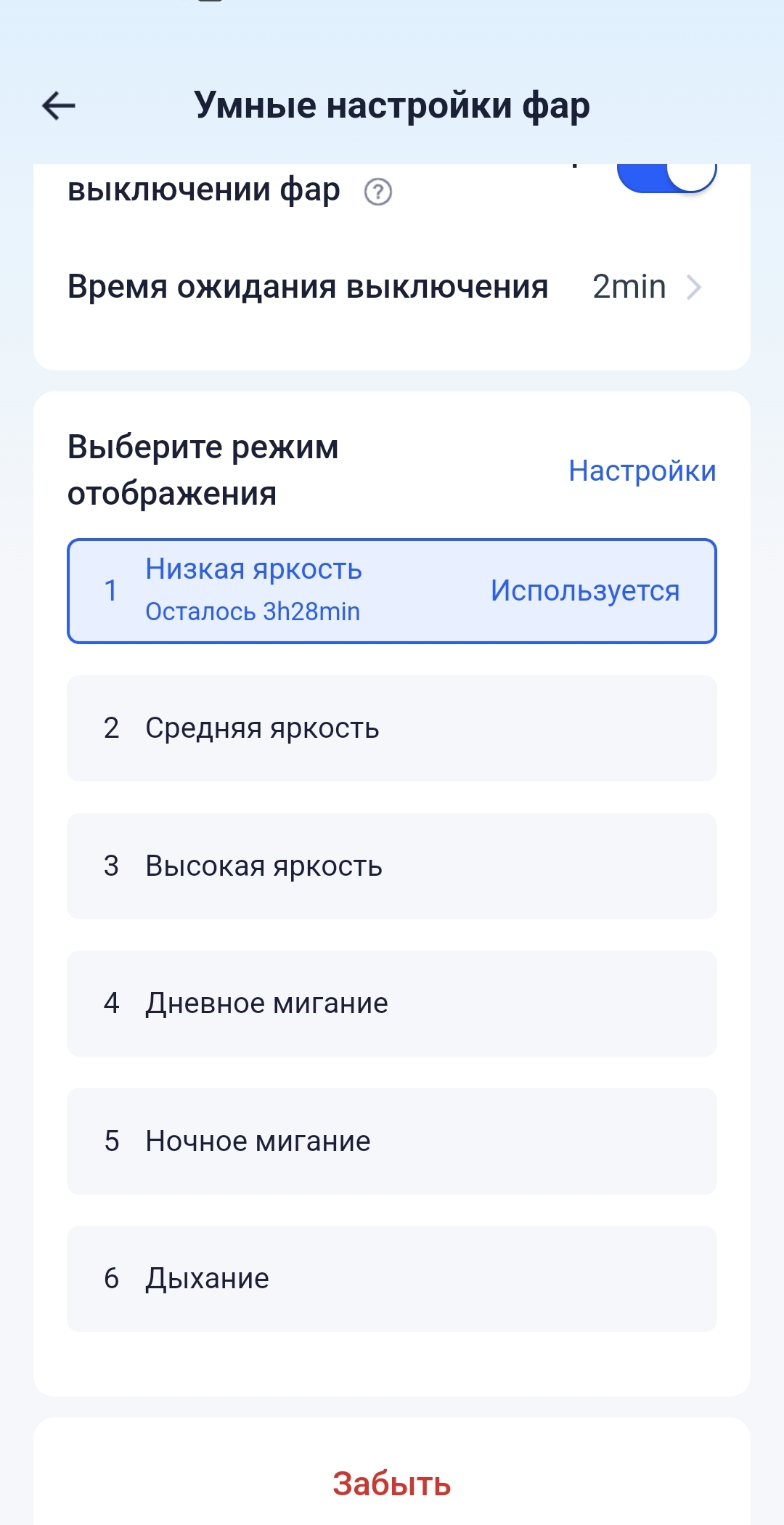The height and width of the screenshot is (1525, 784).
Task: Open the 2min wait time value
Action: tap(629, 287)
